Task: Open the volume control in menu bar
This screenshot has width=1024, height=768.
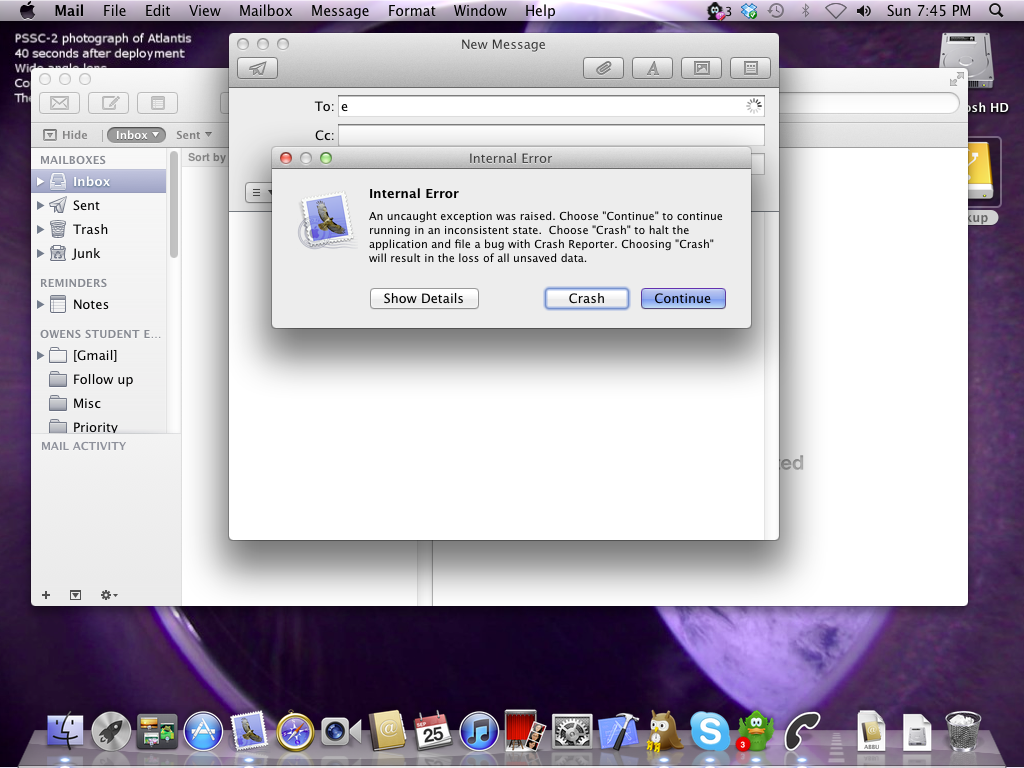Action: 863,10
